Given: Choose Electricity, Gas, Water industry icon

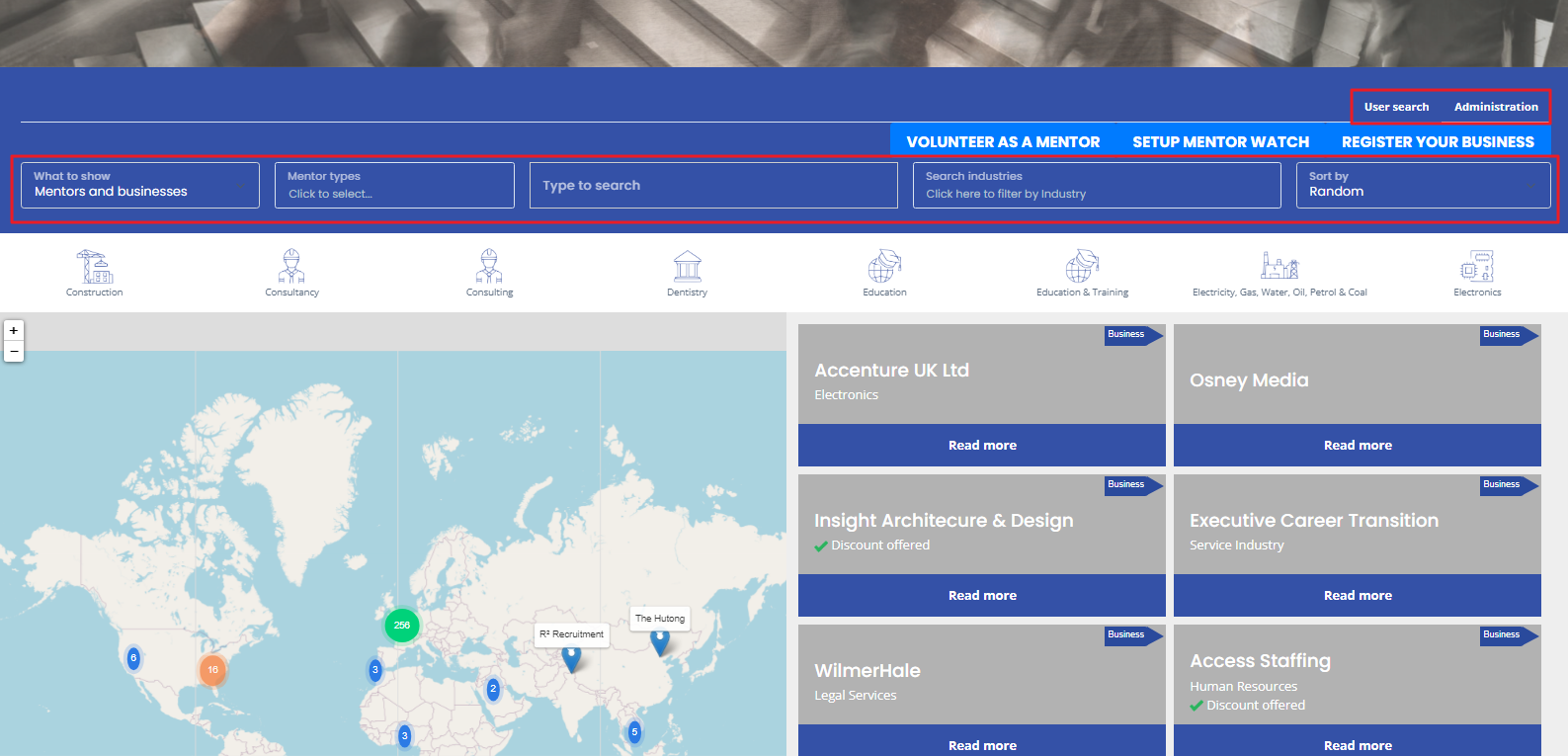Looking at the screenshot, I should point(1279,267).
